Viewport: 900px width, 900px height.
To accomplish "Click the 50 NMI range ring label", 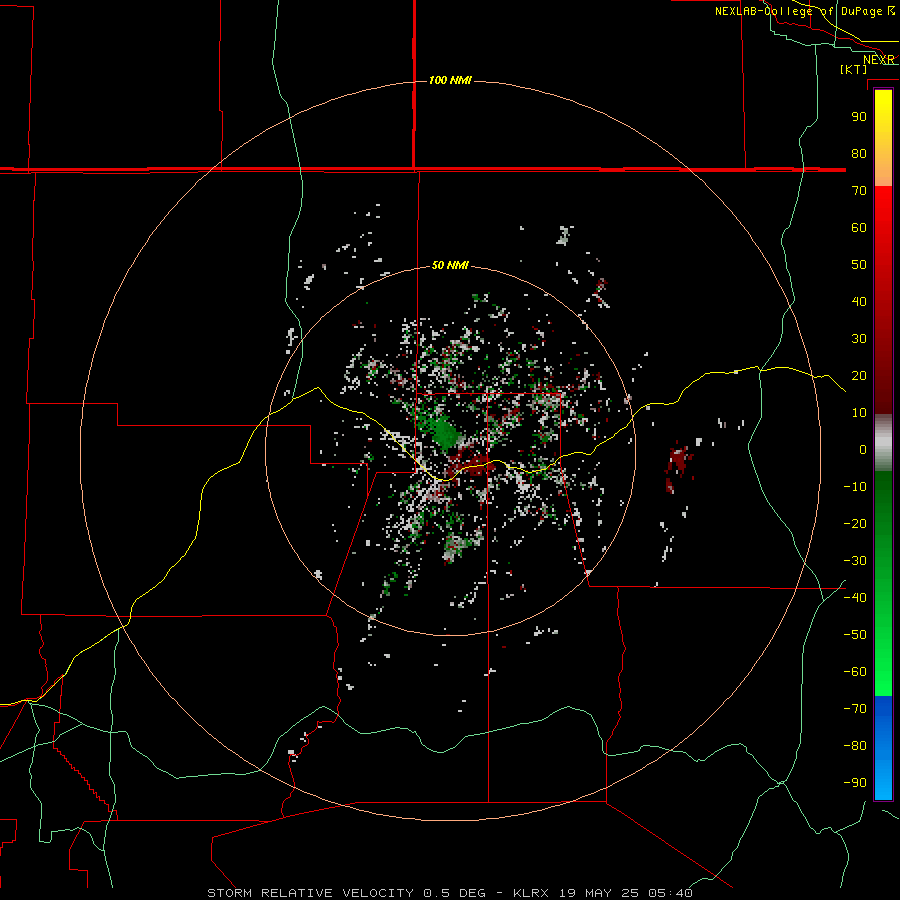I will click(x=450, y=265).
